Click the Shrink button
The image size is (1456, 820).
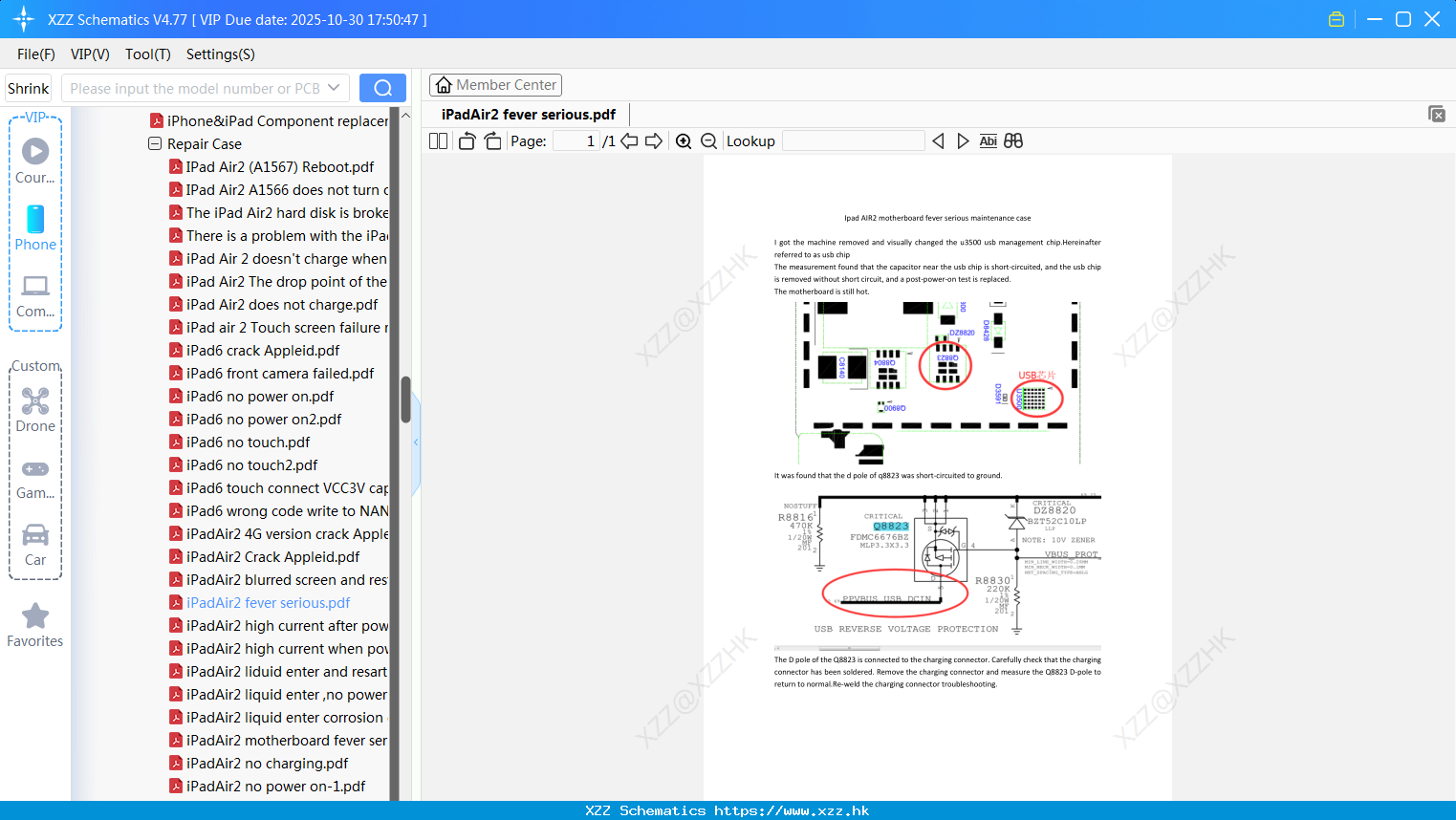tap(29, 88)
